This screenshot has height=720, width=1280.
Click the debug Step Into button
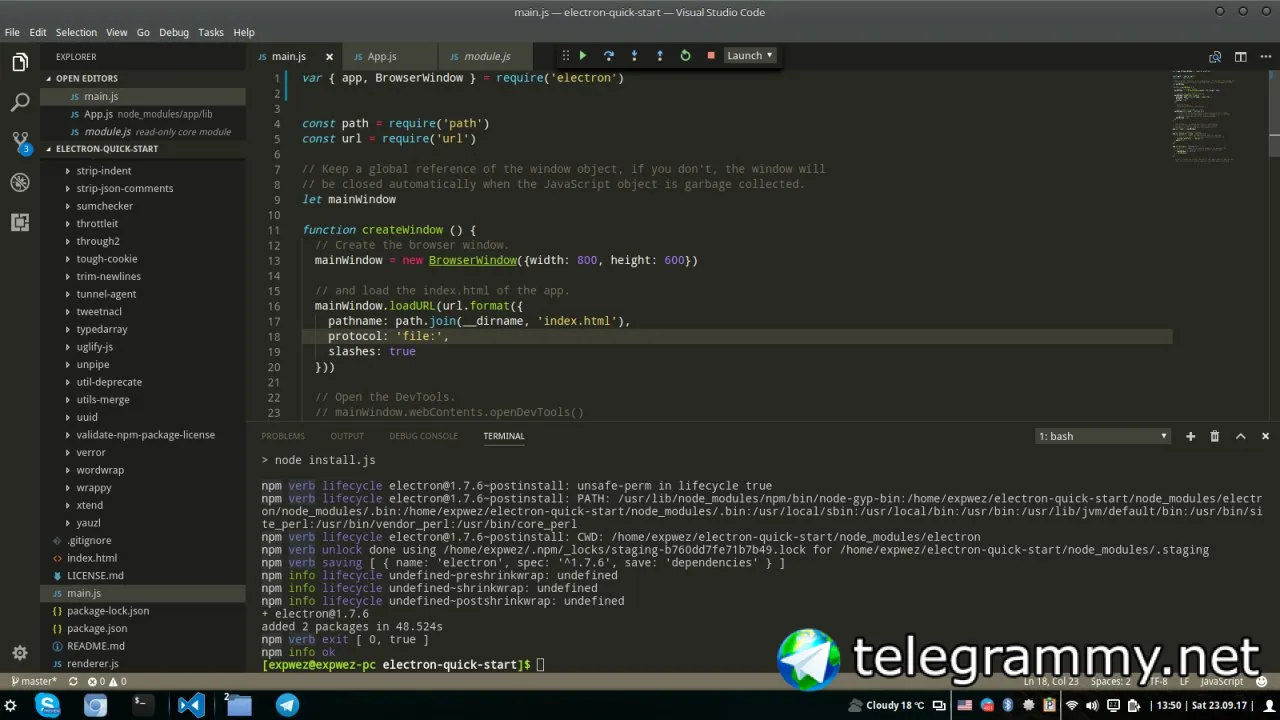point(634,56)
